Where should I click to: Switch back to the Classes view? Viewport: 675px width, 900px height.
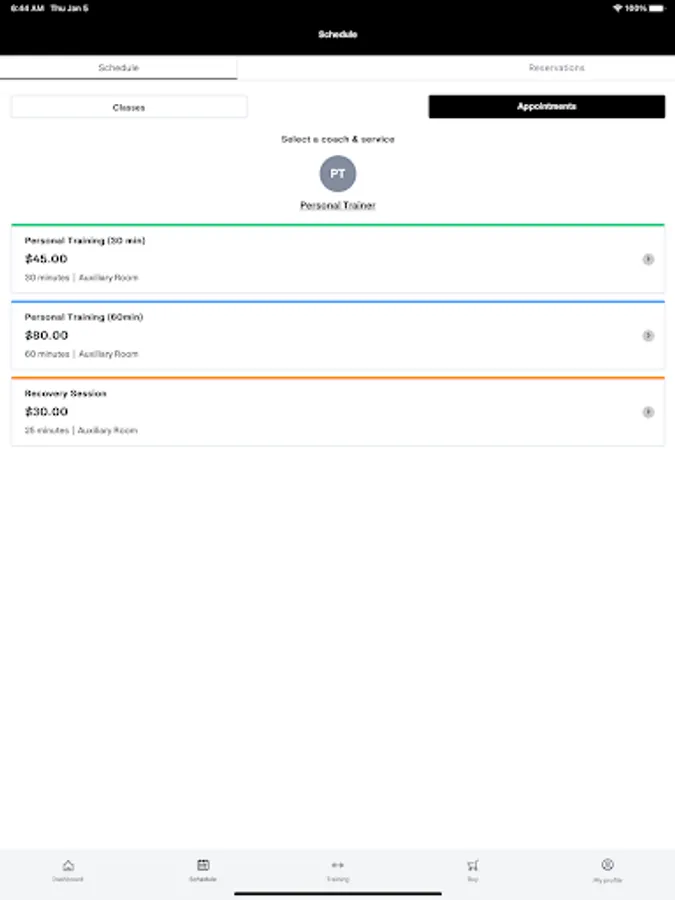[129, 105]
